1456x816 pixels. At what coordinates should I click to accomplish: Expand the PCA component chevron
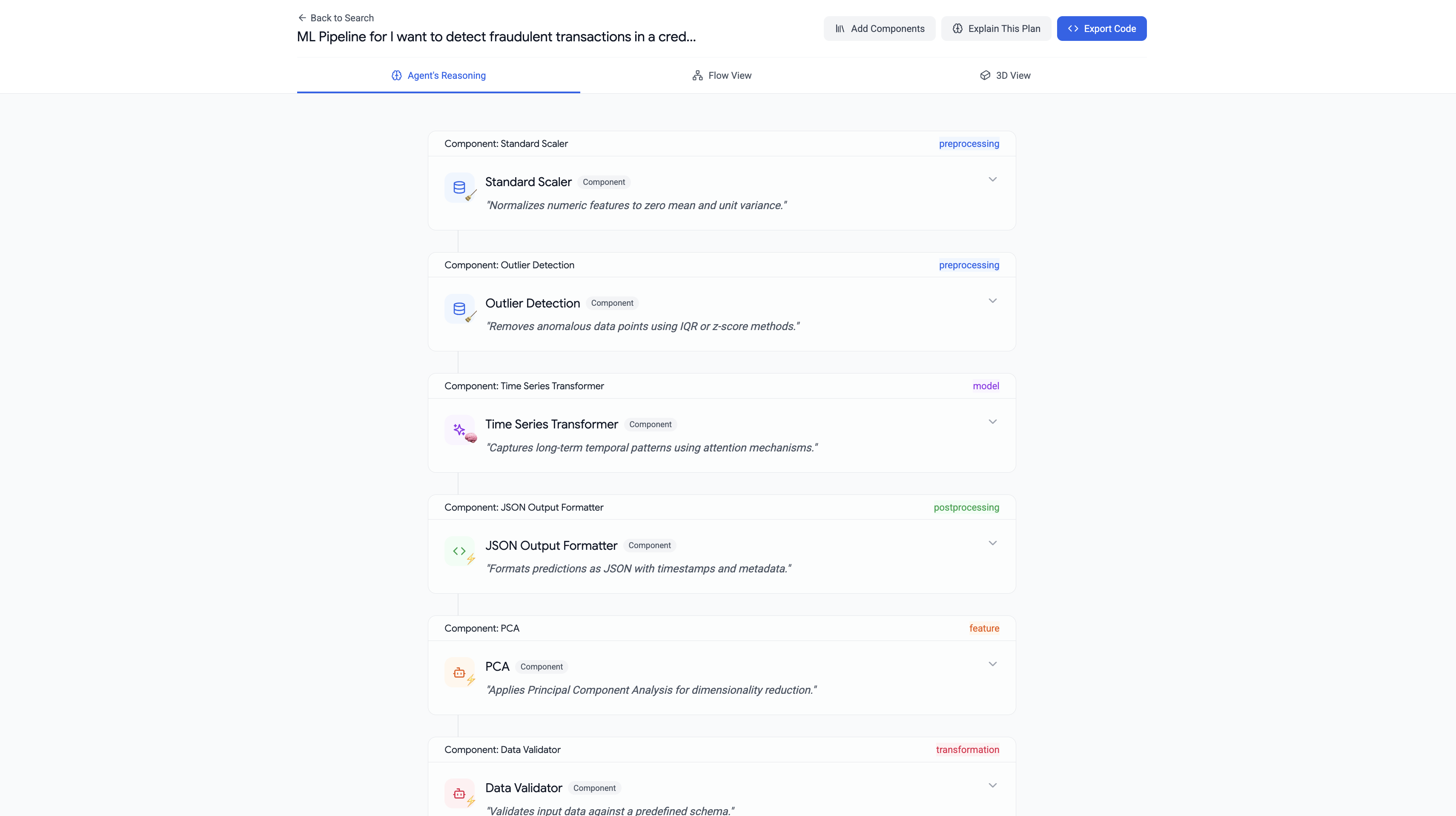(992, 664)
